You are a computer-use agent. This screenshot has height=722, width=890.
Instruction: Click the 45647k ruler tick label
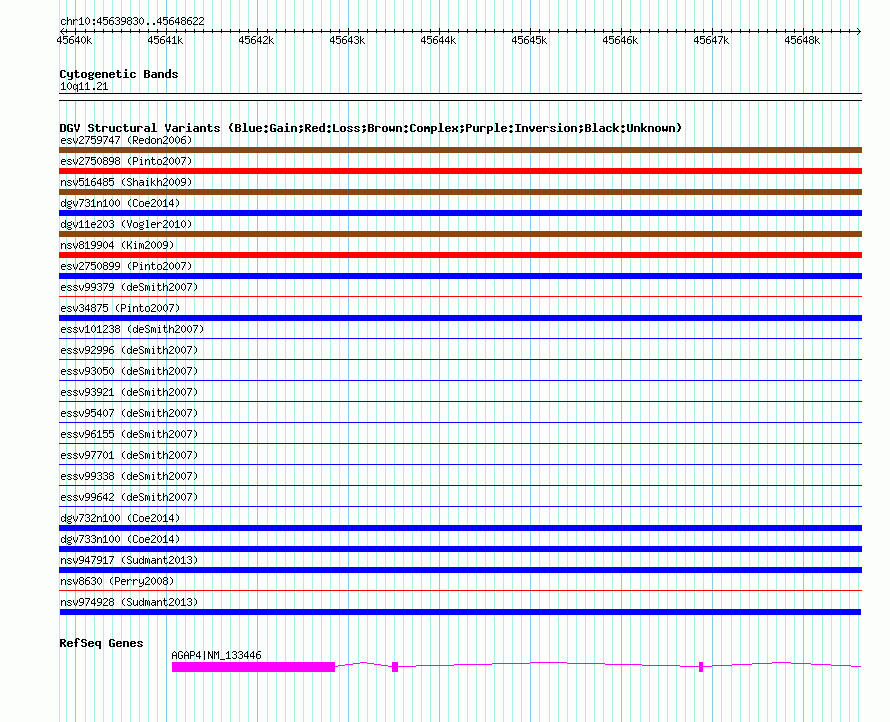711,40
